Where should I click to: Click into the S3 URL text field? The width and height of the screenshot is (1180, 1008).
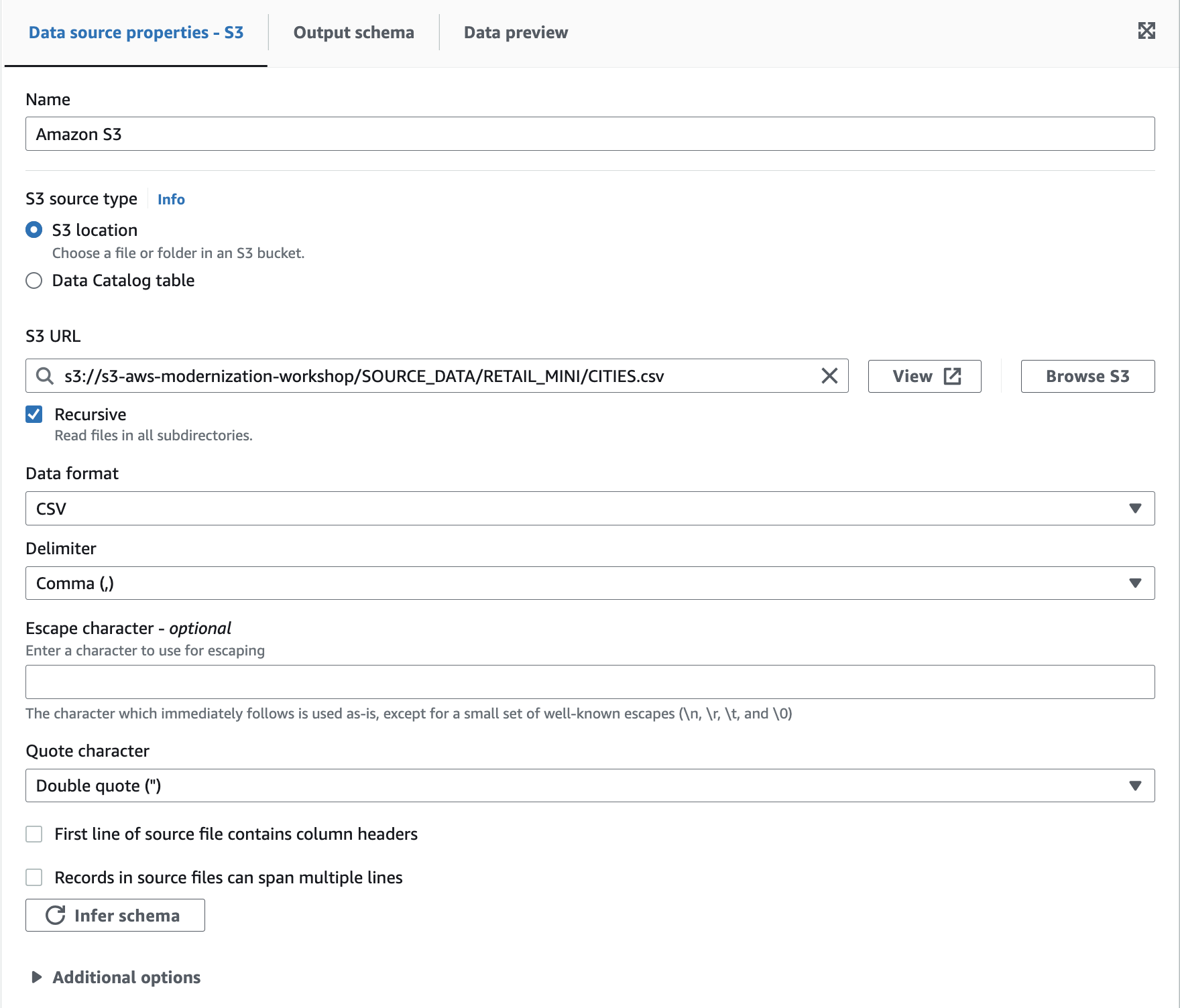pos(436,376)
